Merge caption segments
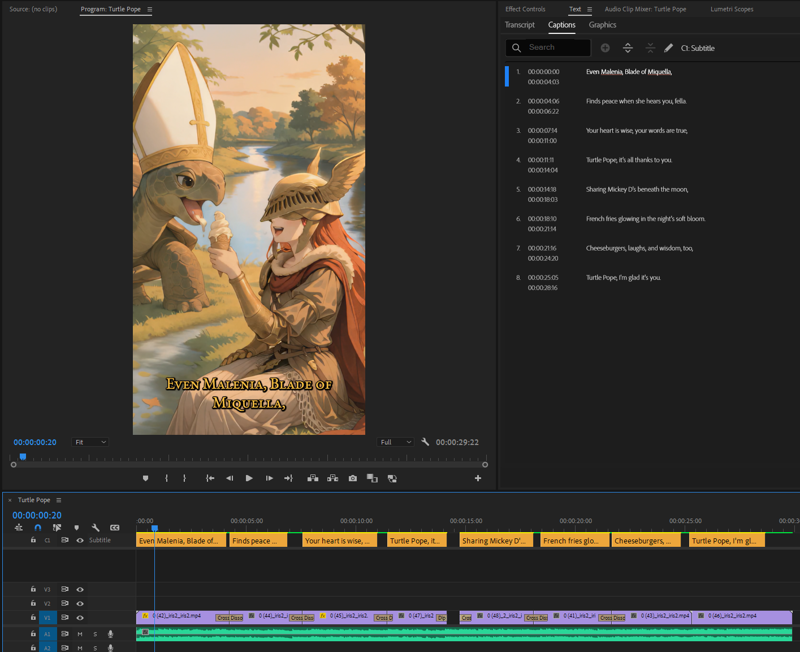This screenshot has height=652, width=800. (x=650, y=47)
